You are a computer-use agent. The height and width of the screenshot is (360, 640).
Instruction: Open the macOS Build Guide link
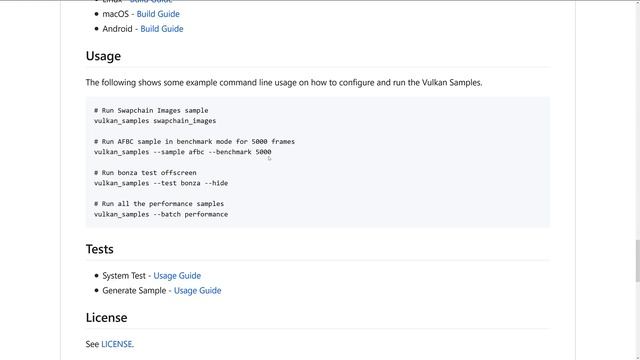[x=158, y=14]
